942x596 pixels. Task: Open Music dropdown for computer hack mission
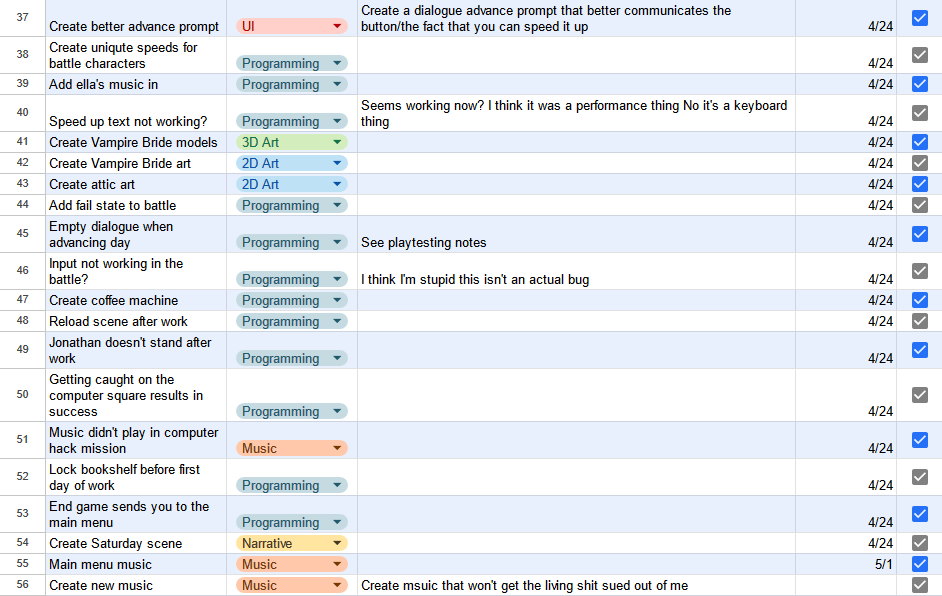click(x=337, y=448)
